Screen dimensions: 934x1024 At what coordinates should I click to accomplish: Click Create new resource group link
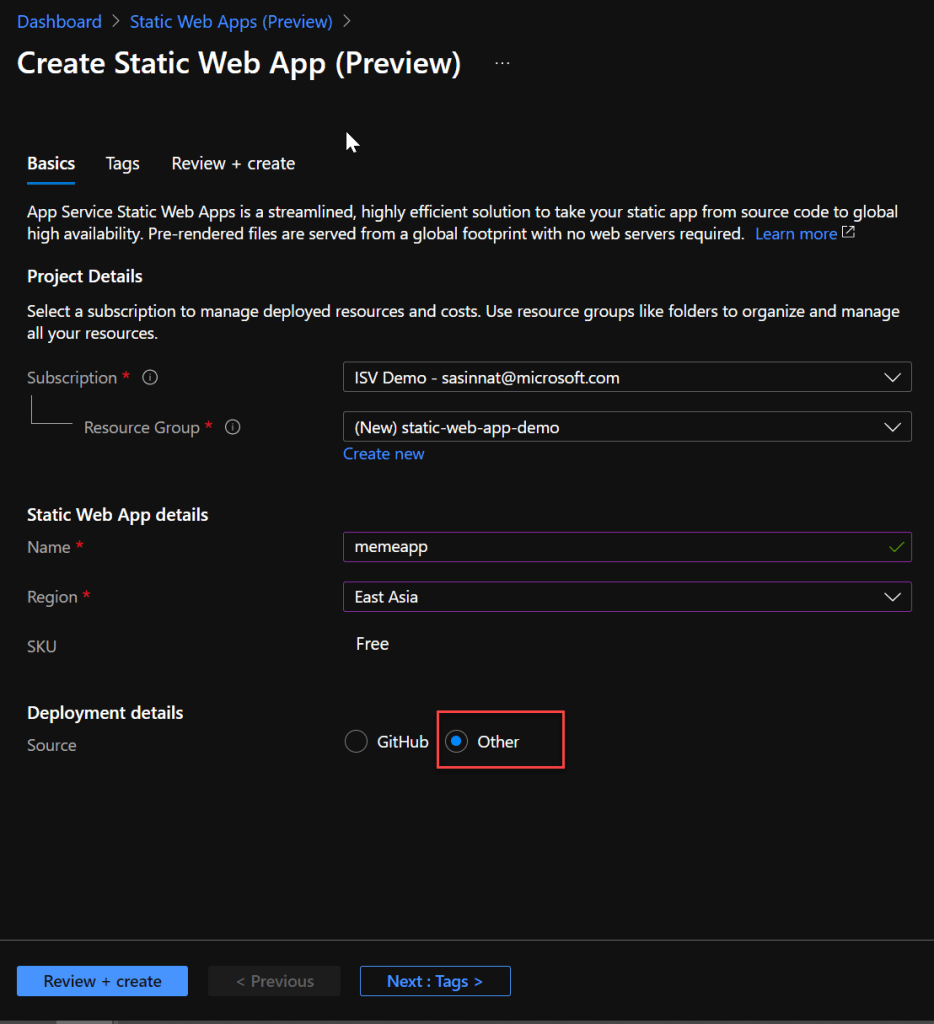383,454
